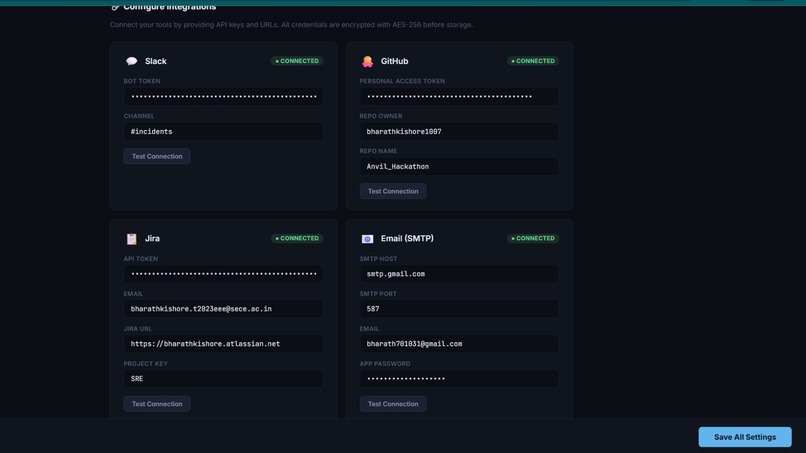This screenshot has height=453, width=806.
Task: Click the AES-256 encryption description text
Action: click(x=291, y=25)
